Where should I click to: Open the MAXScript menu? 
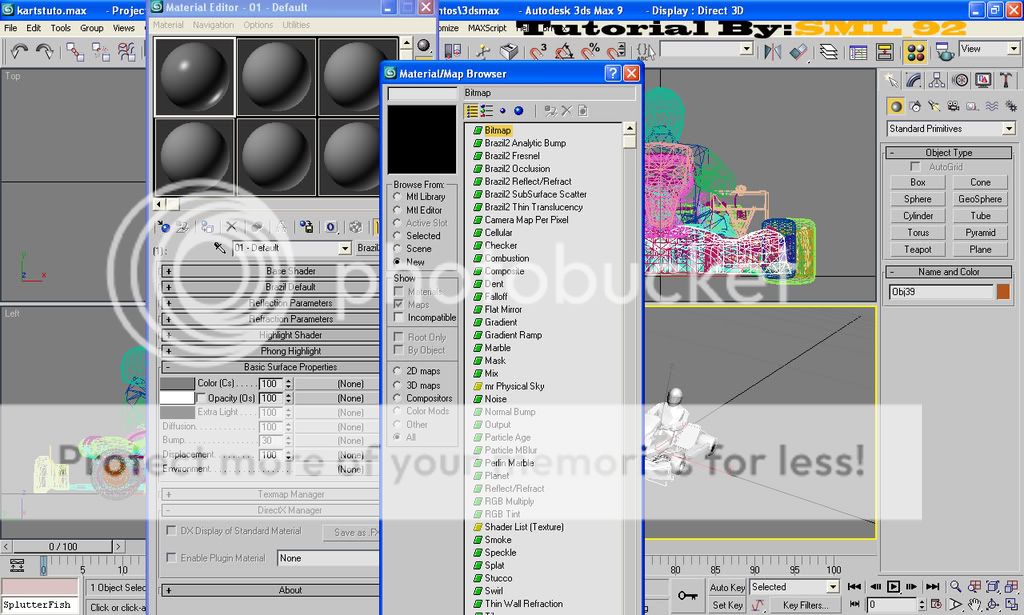(487, 28)
